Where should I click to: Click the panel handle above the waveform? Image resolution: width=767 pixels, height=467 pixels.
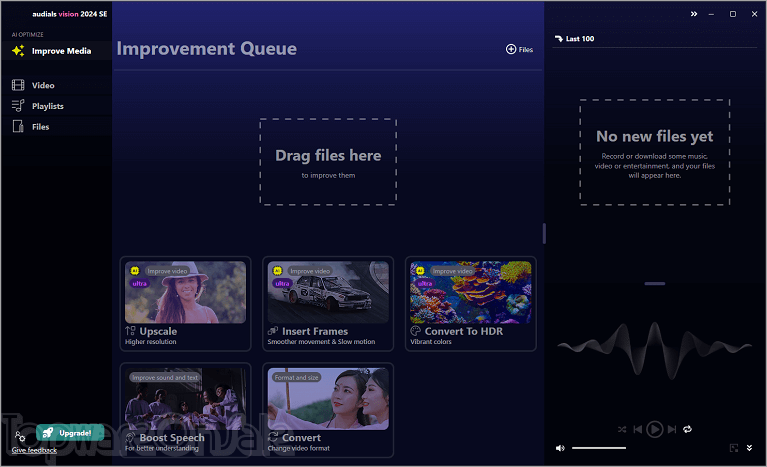[x=654, y=284]
